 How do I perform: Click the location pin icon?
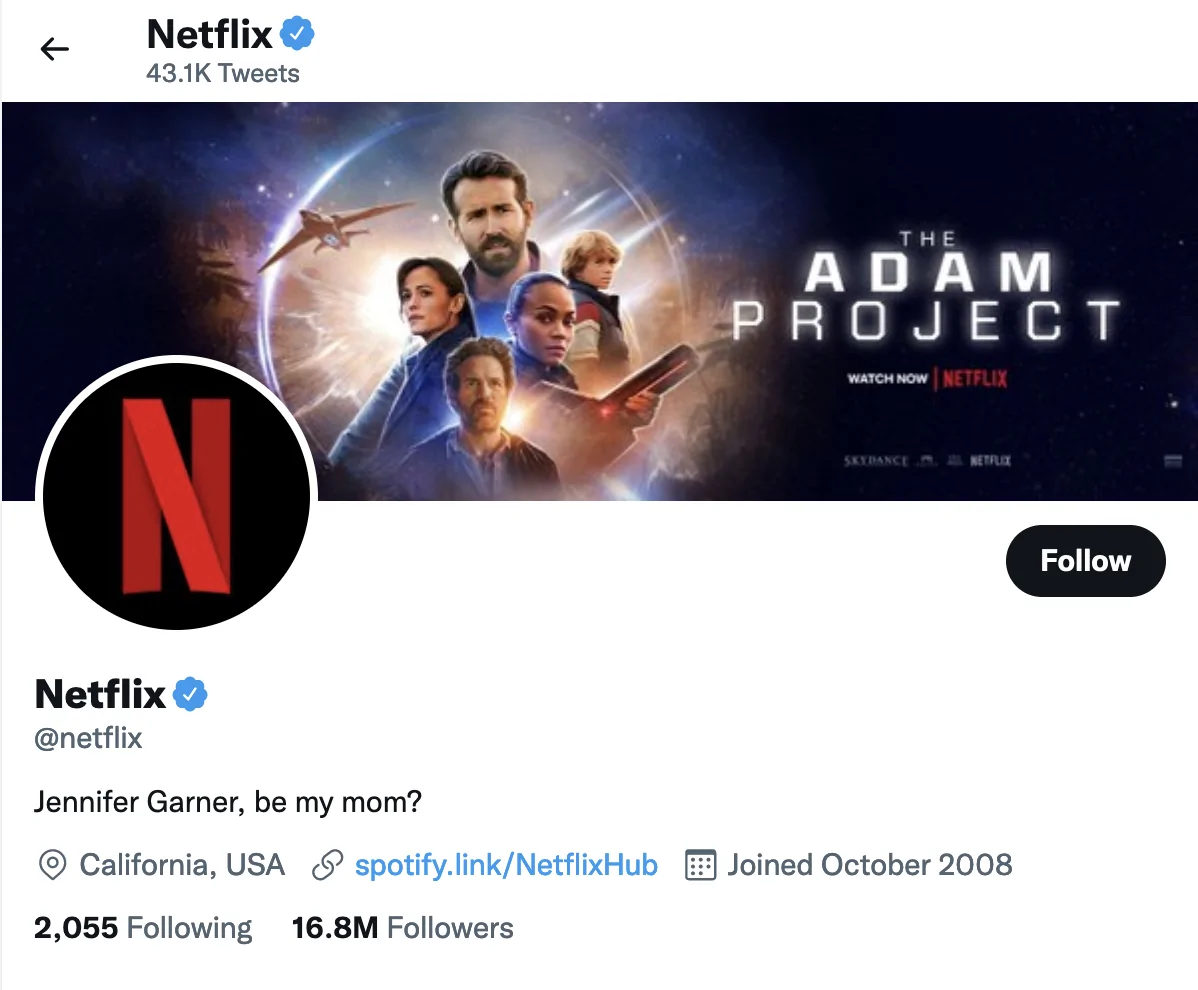(x=51, y=865)
